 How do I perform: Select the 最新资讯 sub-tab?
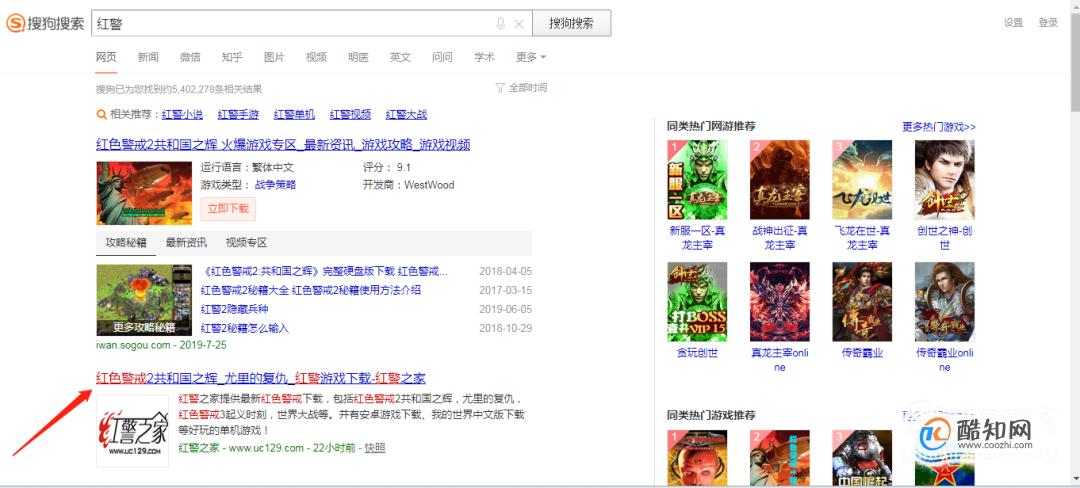[x=186, y=243]
